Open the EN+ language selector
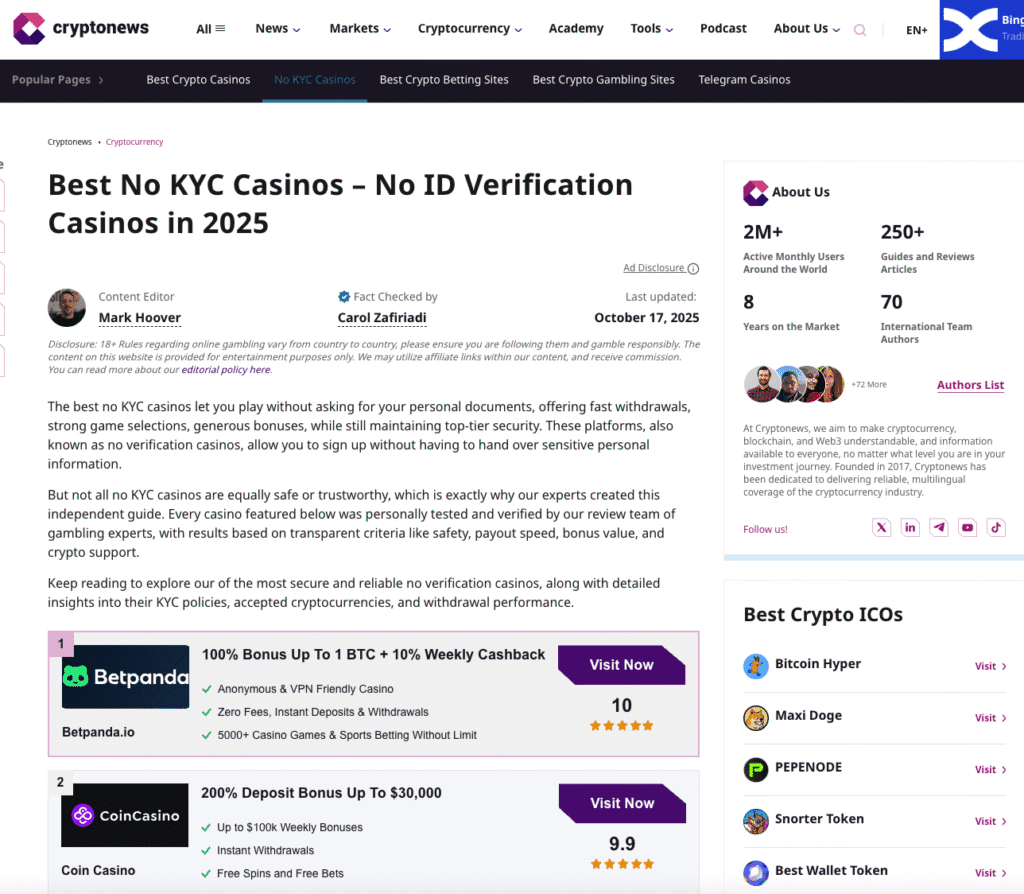The height and width of the screenshot is (894, 1024). pyautogui.click(x=916, y=30)
